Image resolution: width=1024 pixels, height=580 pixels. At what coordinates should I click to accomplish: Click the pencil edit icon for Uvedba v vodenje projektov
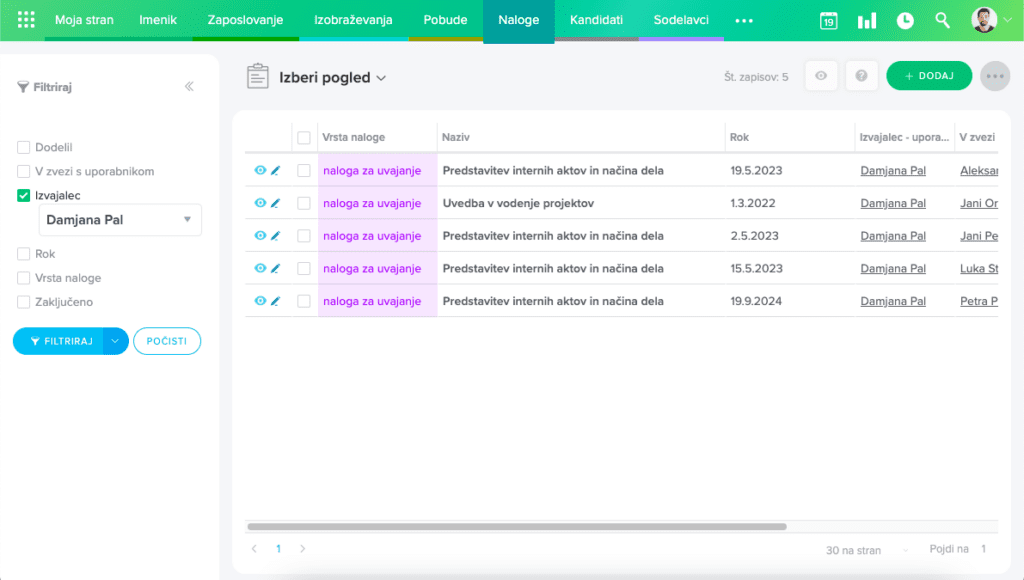275,203
